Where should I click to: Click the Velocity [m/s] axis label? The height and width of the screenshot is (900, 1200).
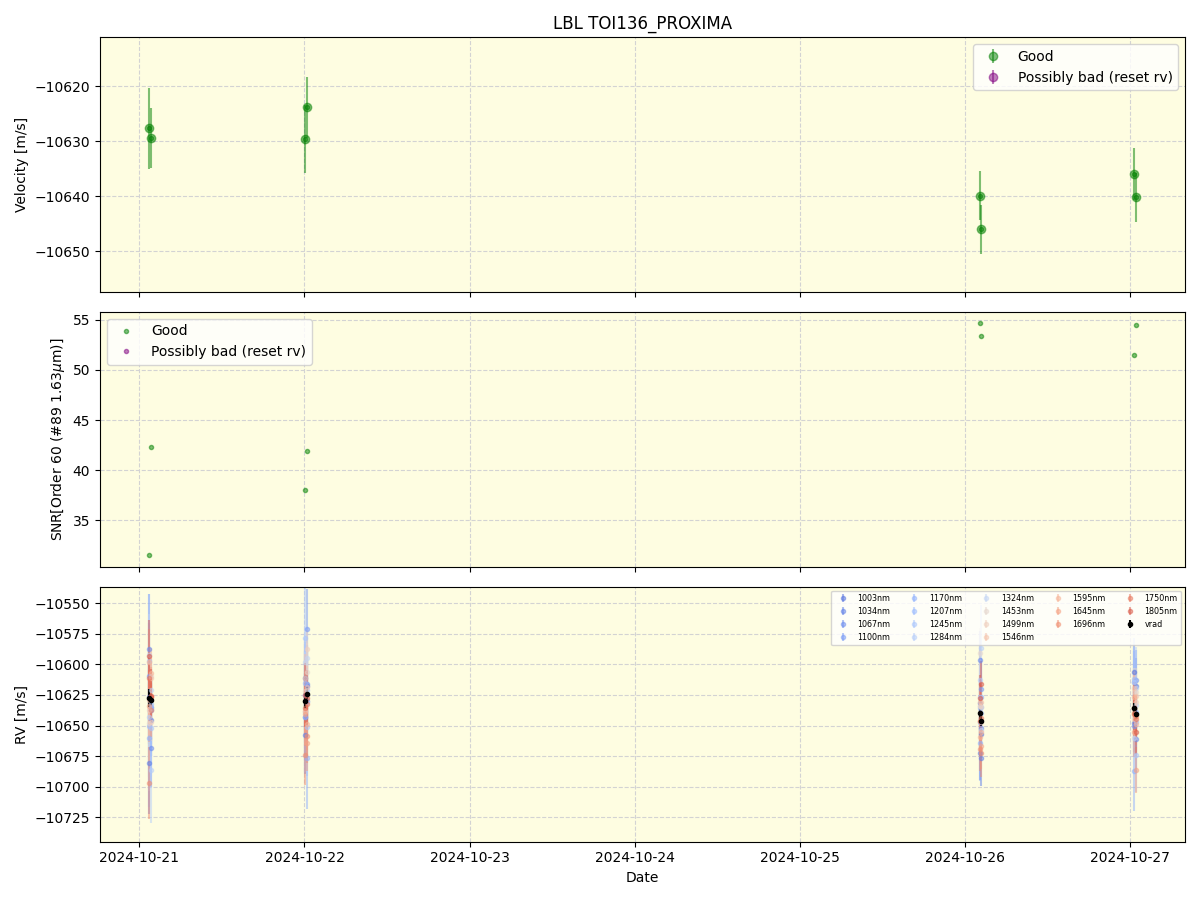click(x=21, y=165)
